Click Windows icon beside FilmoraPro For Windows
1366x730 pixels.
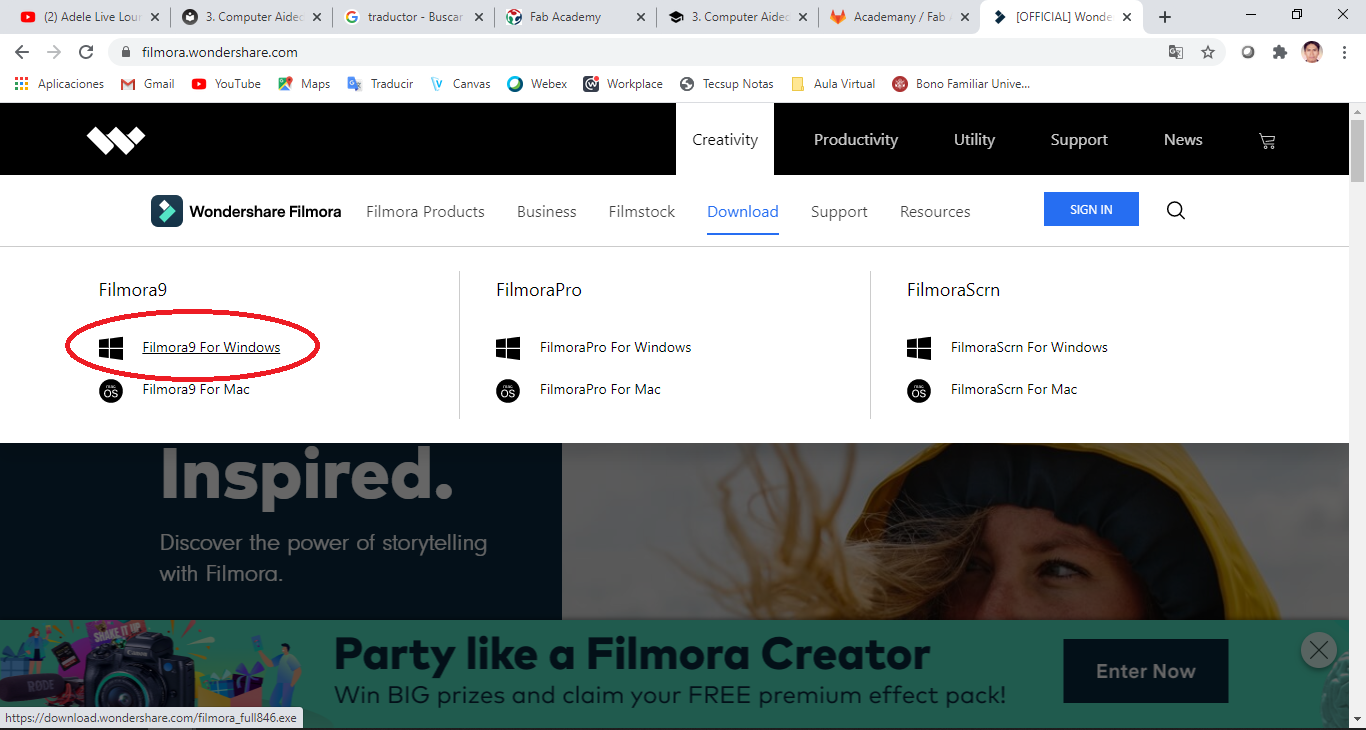(x=508, y=348)
